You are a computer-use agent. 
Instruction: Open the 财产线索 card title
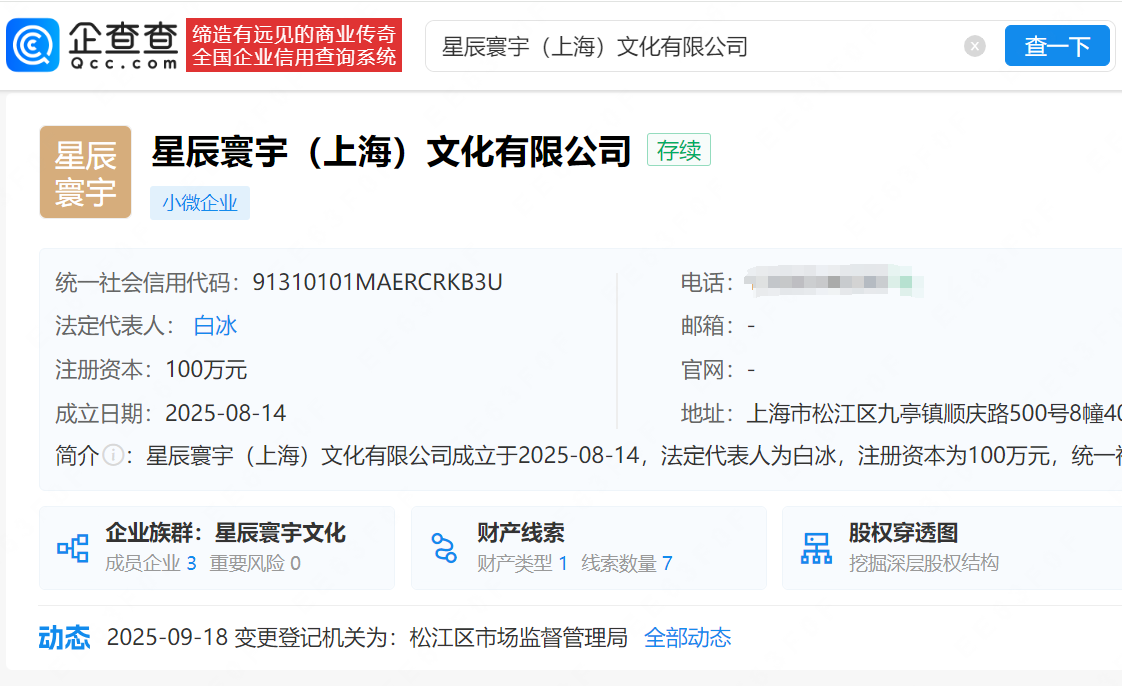[x=520, y=533]
